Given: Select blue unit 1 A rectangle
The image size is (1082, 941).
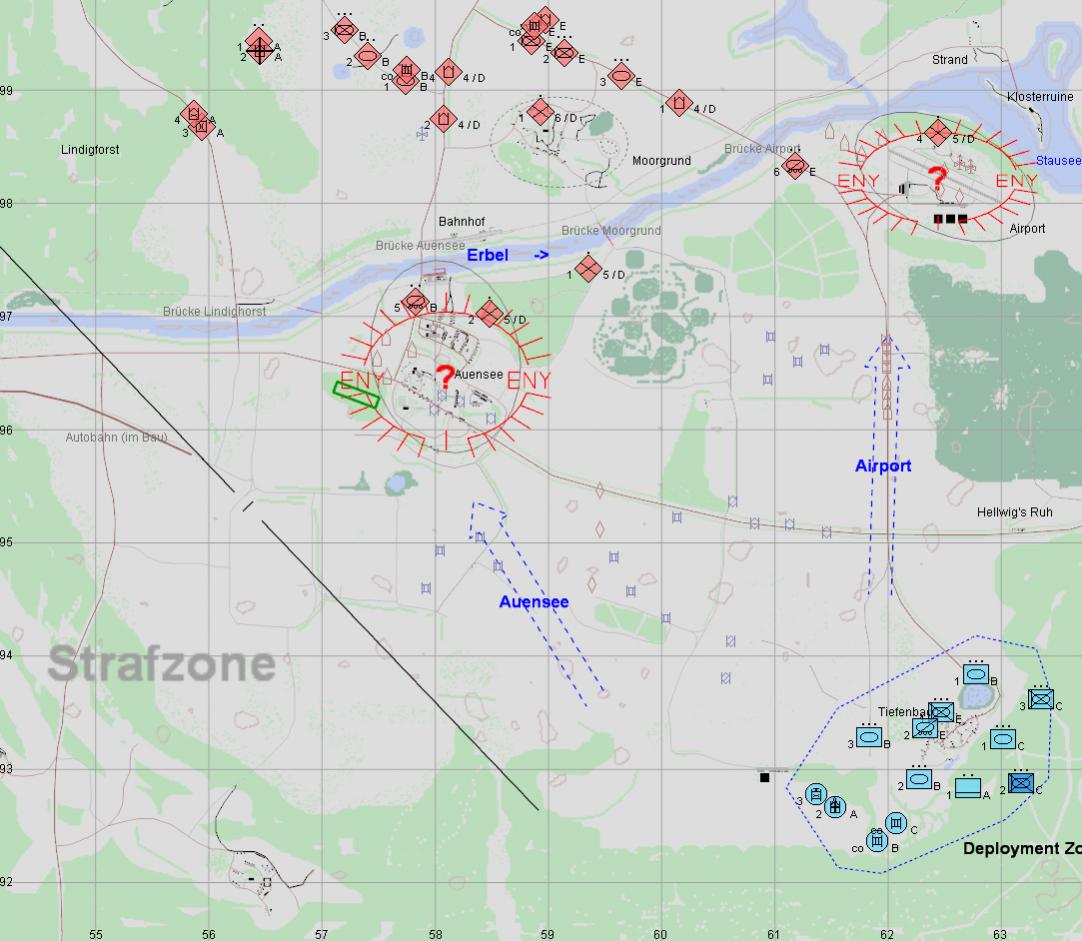Looking at the screenshot, I should tap(967, 787).
